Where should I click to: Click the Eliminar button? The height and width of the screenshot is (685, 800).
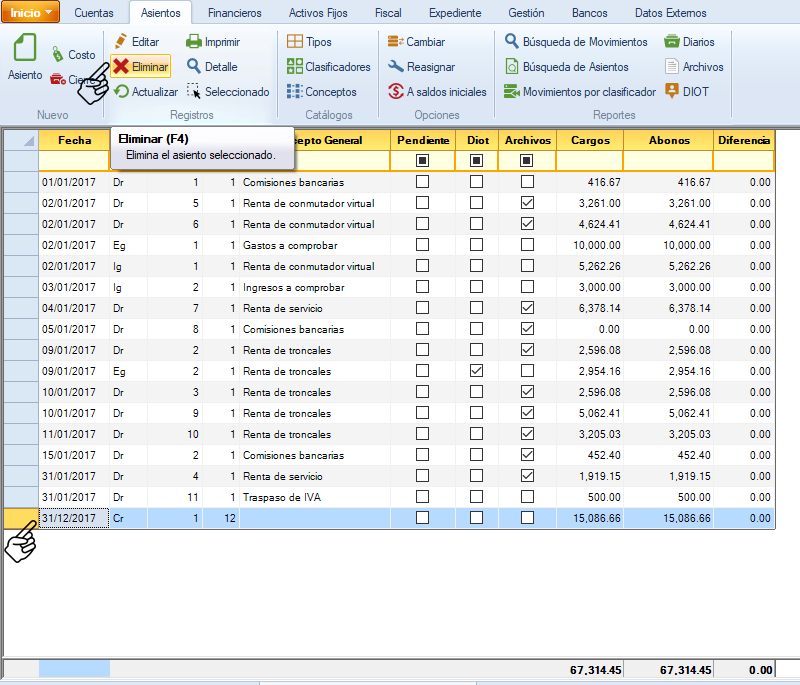140,67
